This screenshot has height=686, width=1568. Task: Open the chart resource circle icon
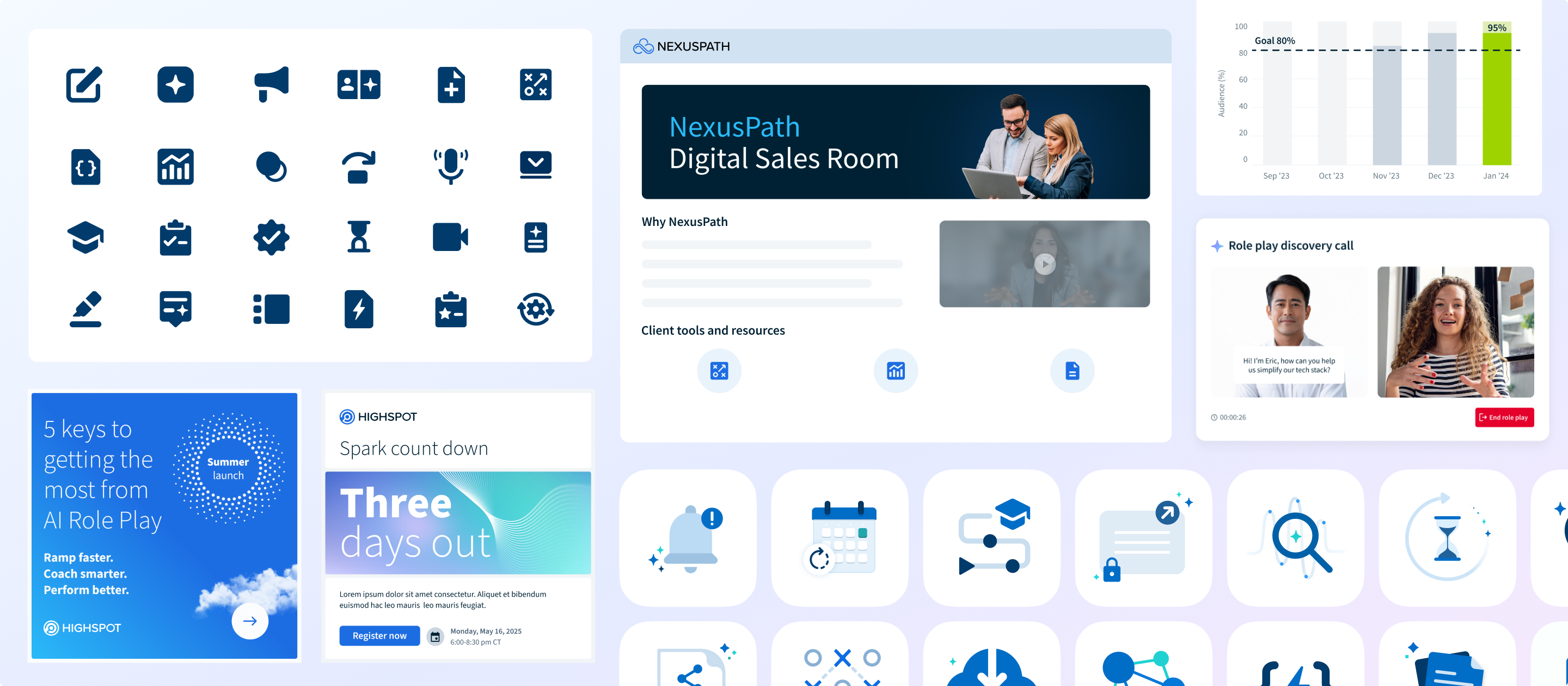pyautogui.click(x=896, y=371)
